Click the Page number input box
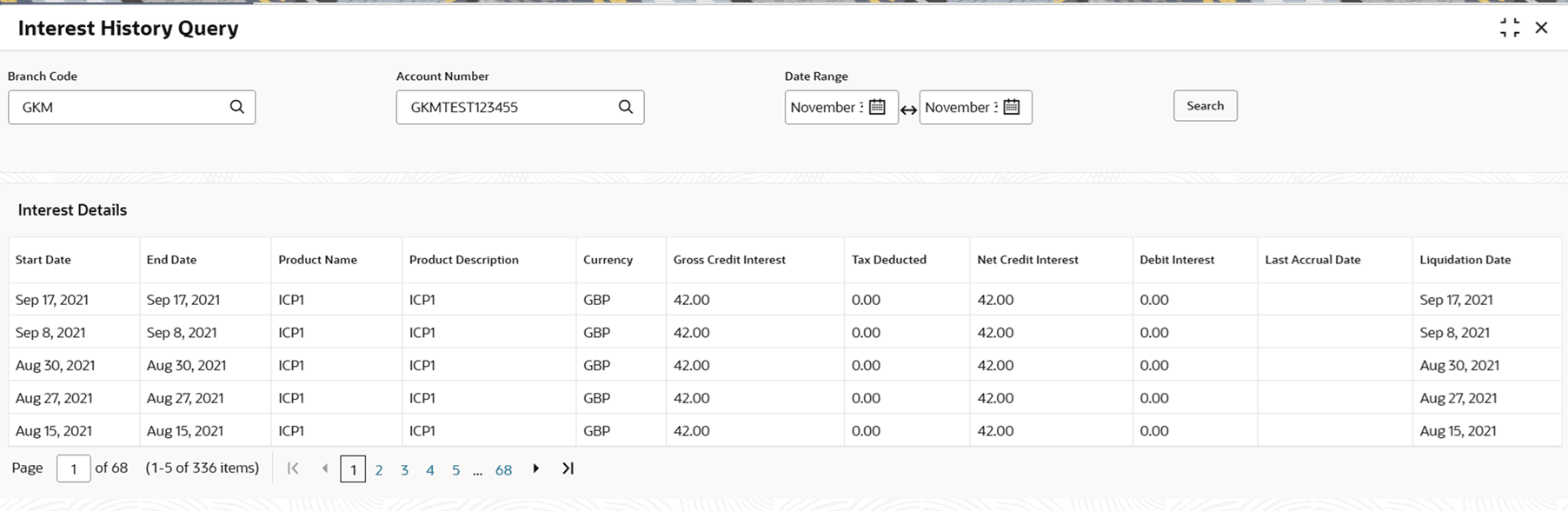 (x=74, y=469)
